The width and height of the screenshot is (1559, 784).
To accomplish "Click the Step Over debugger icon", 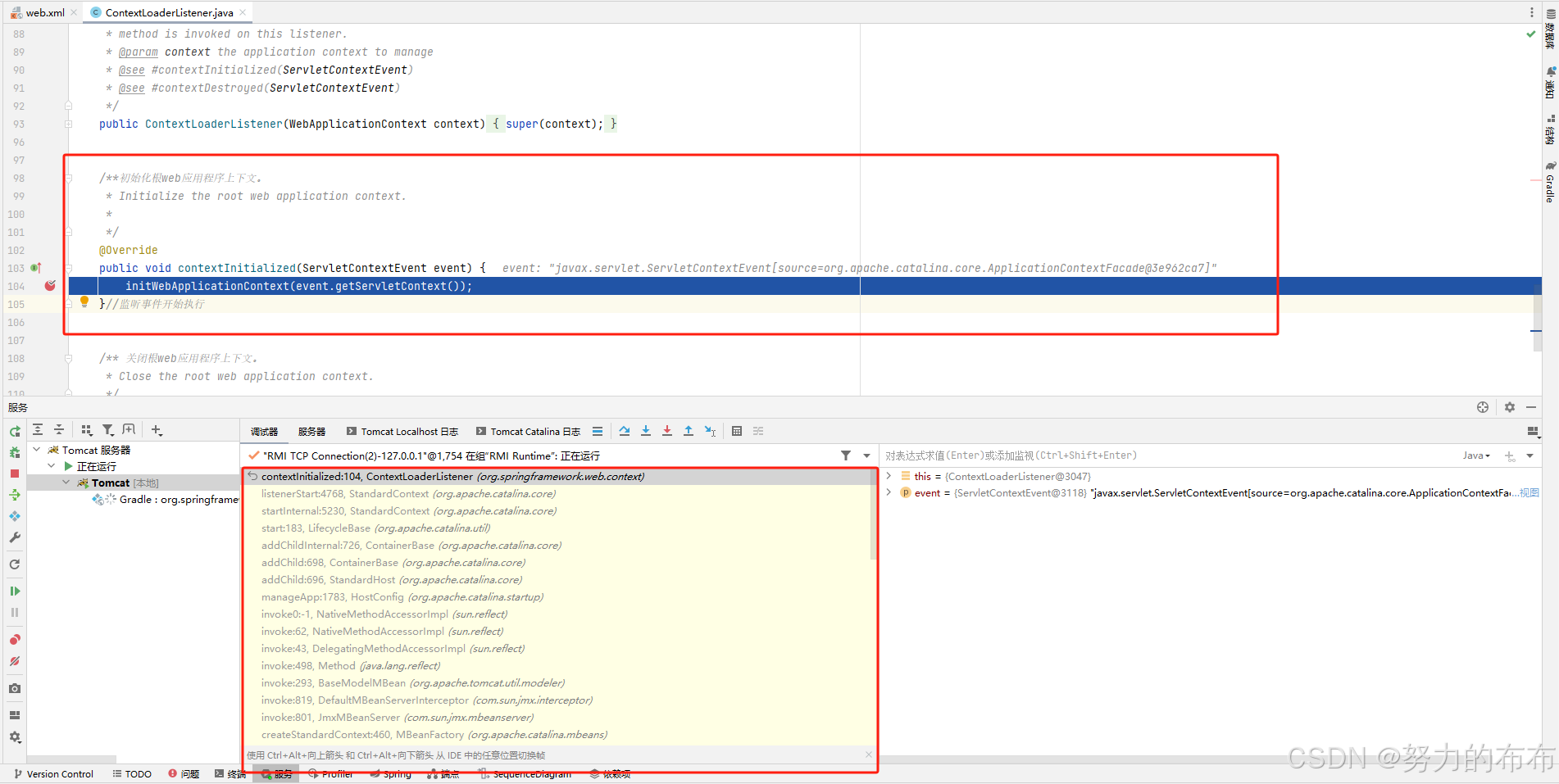I will pyautogui.click(x=625, y=431).
